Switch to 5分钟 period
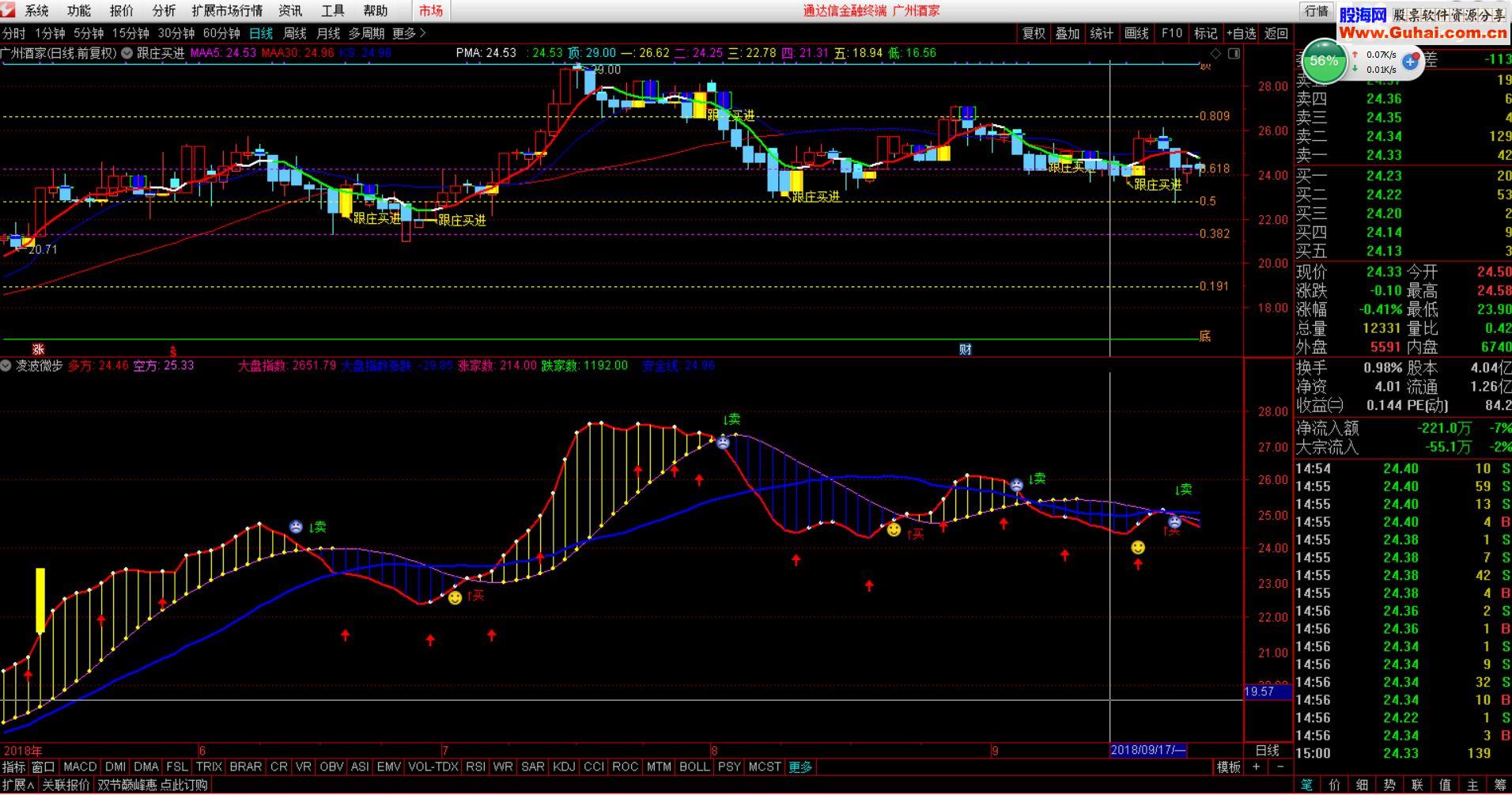 click(89, 33)
